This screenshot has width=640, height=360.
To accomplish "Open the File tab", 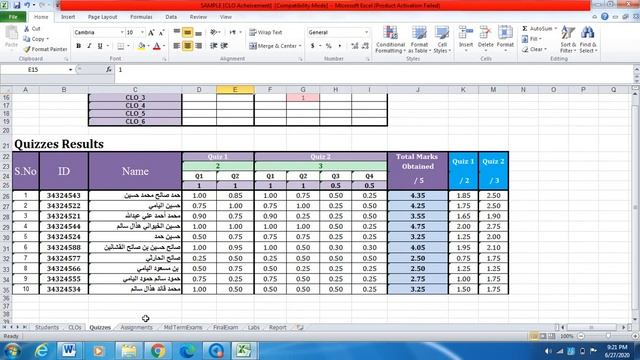I will point(13,17).
